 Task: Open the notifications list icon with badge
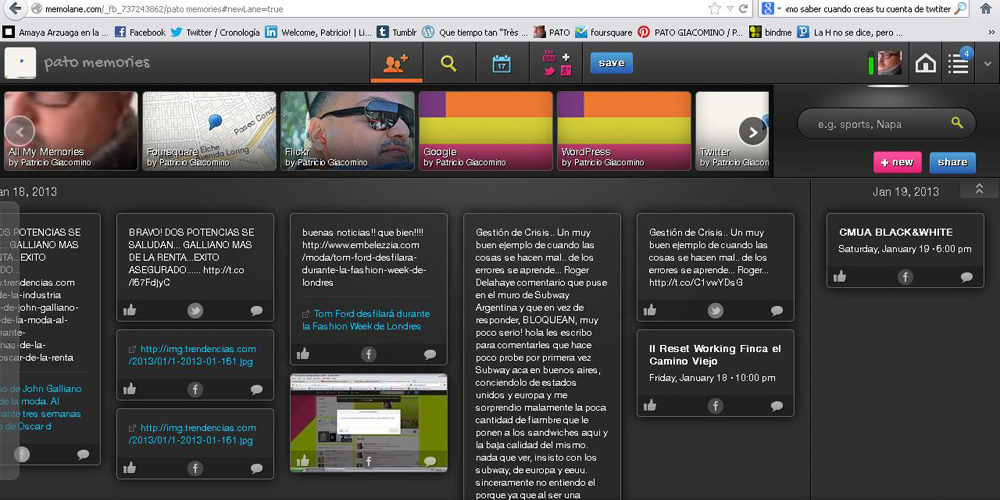click(x=958, y=64)
